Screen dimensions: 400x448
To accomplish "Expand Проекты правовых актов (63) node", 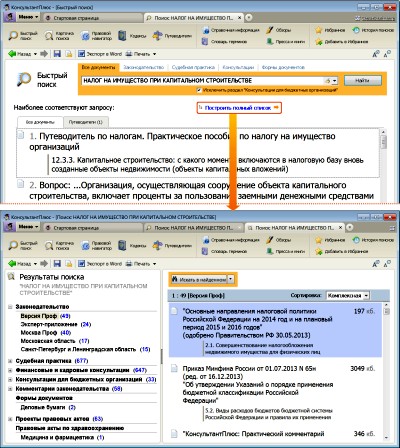I will 10,419.
